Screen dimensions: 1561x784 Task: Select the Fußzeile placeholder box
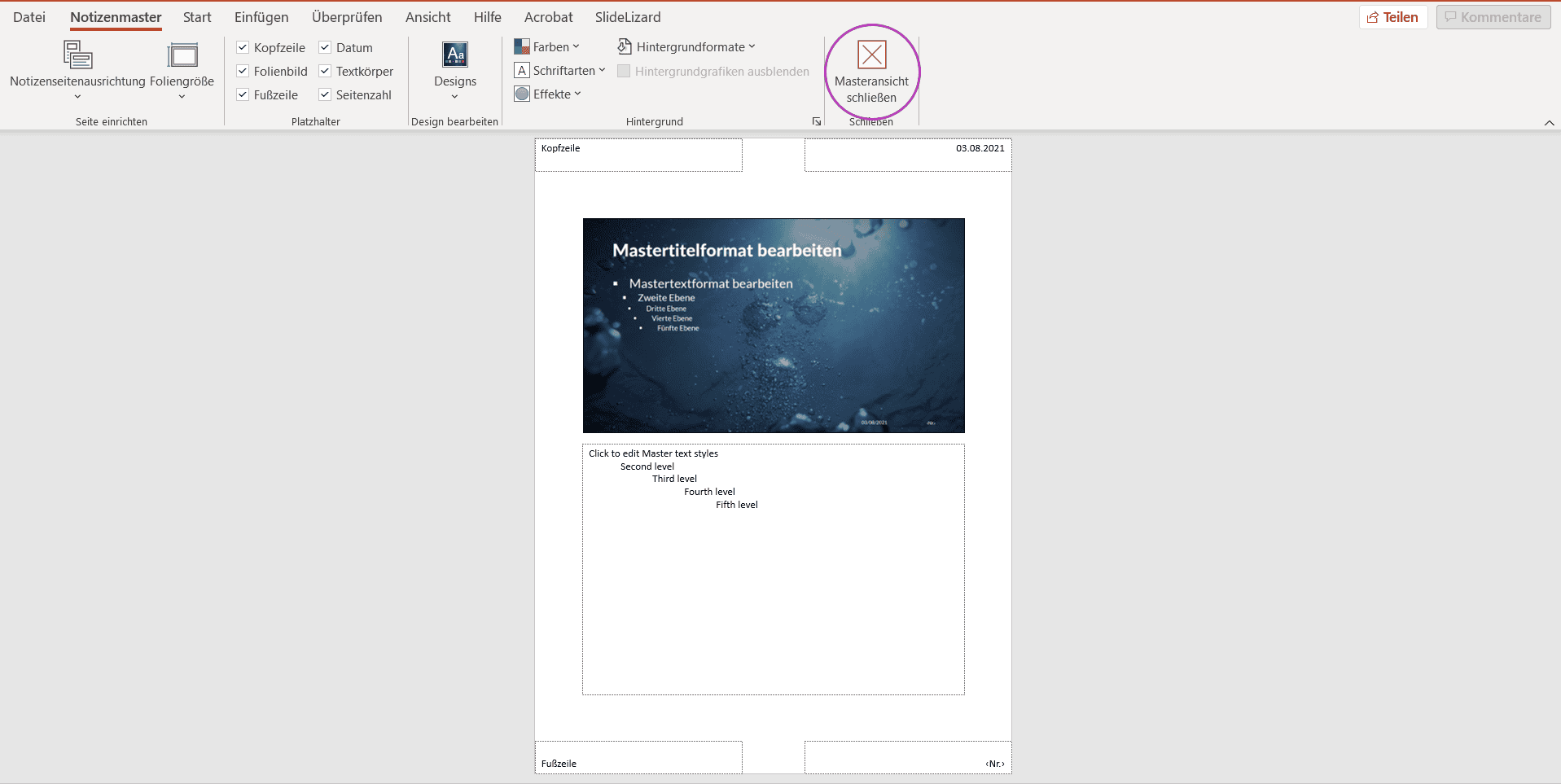[638, 757]
